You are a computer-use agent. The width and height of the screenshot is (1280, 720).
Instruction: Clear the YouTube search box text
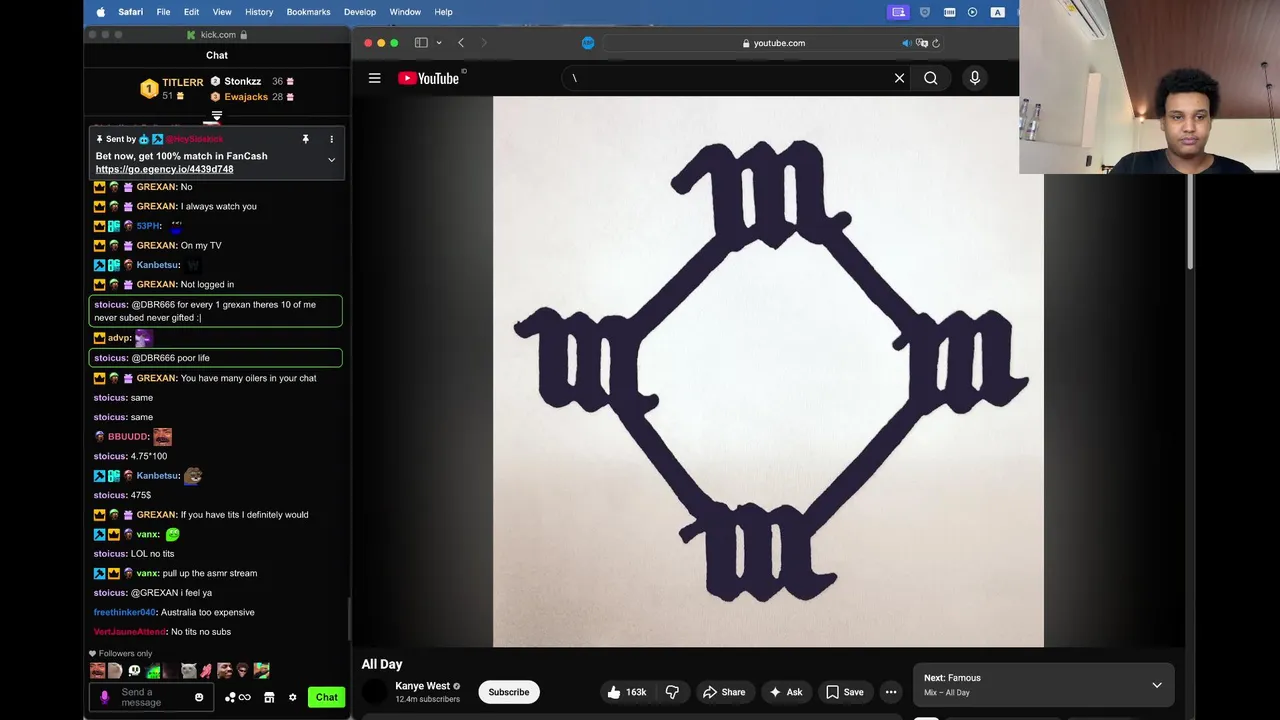(x=899, y=78)
